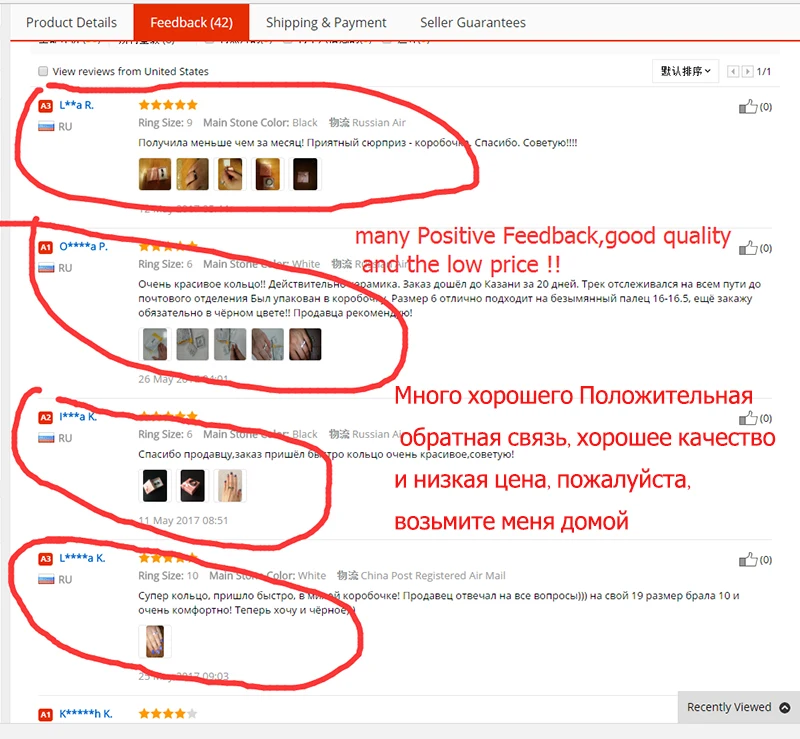Enable View reviews from United States checkbox
Image resolution: width=800 pixels, height=739 pixels.
(43, 71)
